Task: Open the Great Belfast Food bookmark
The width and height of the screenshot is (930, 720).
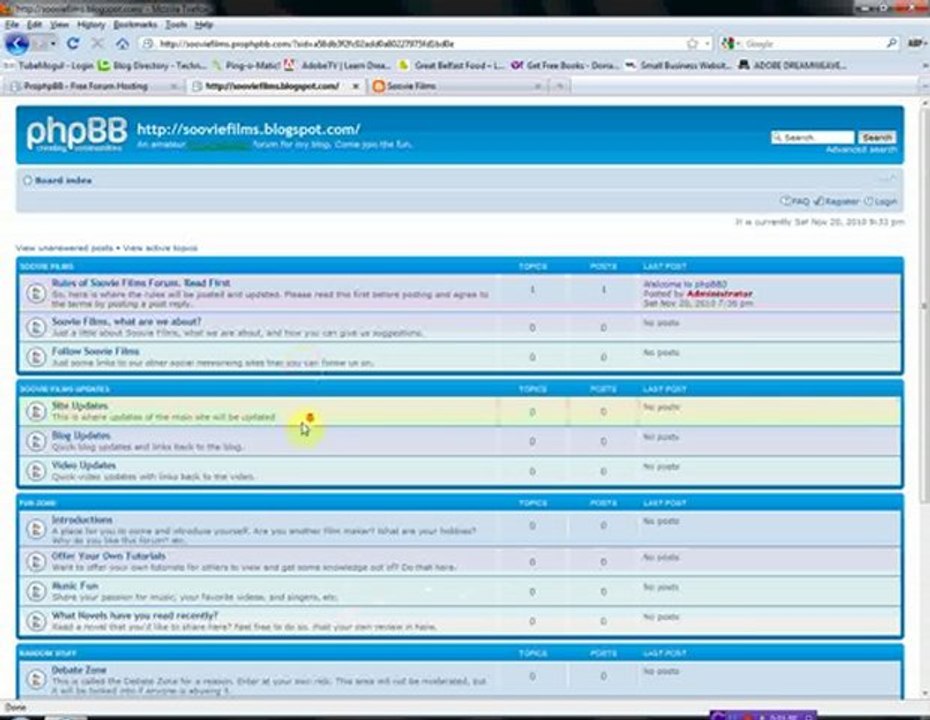Action: [x=452, y=65]
